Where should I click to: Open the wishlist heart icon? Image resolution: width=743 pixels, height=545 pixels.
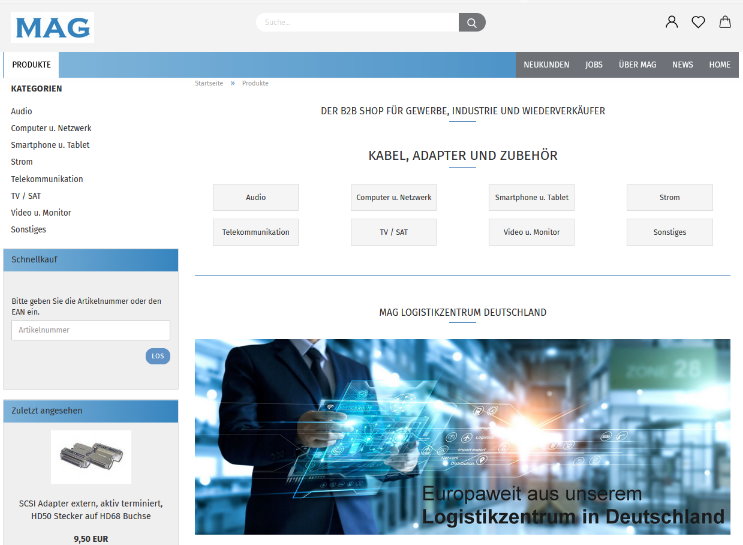pyautogui.click(x=698, y=22)
